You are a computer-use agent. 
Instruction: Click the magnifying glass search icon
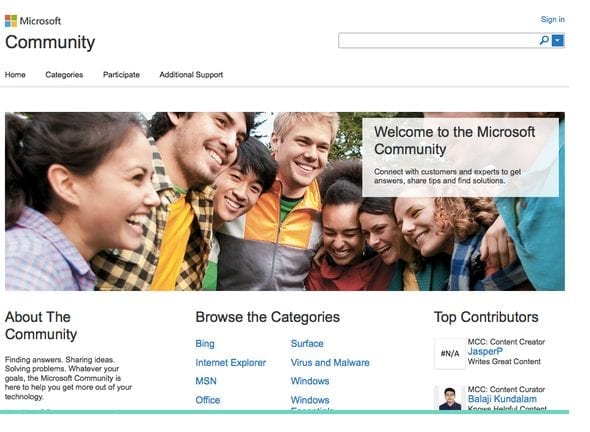tap(544, 40)
